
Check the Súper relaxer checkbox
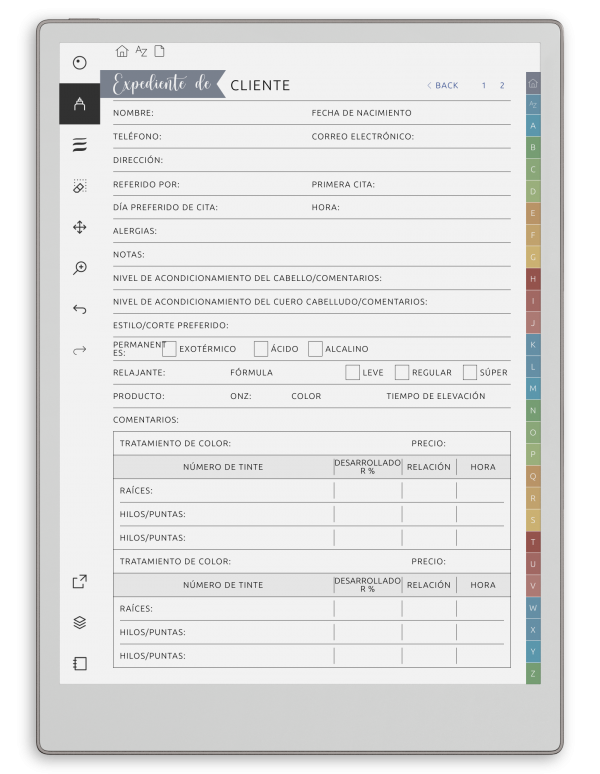tap(470, 373)
